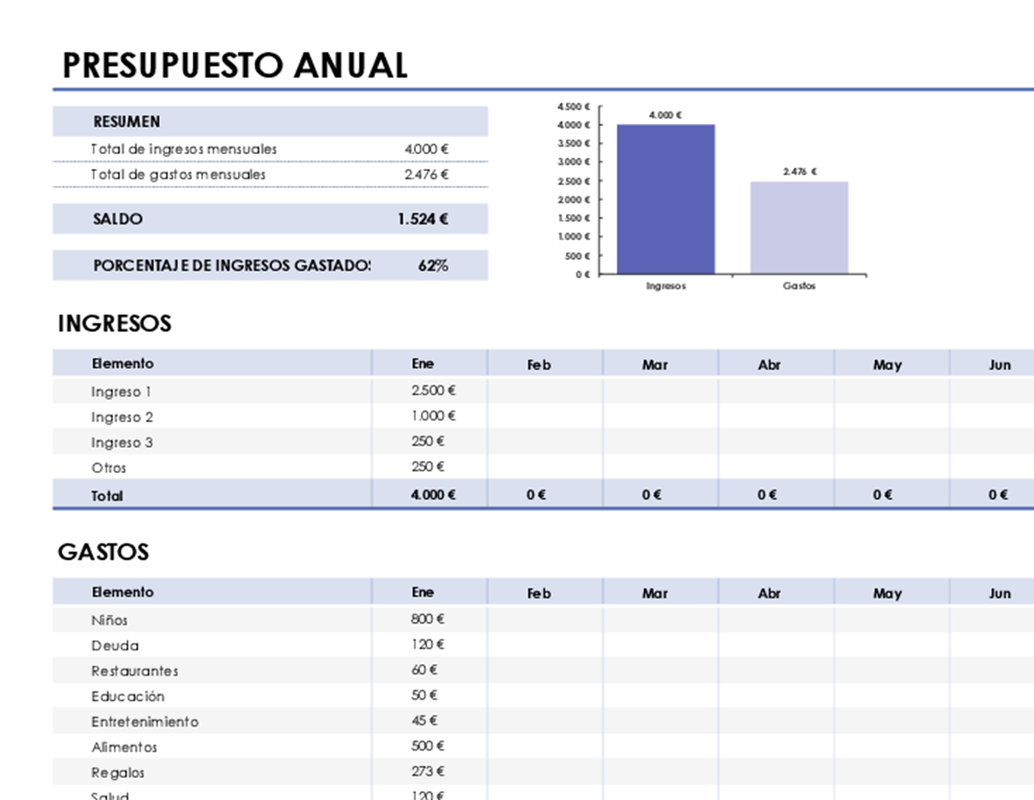This screenshot has height=800, width=1034.
Task: Click Elemento header in Gastos table
Action: [123, 592]
